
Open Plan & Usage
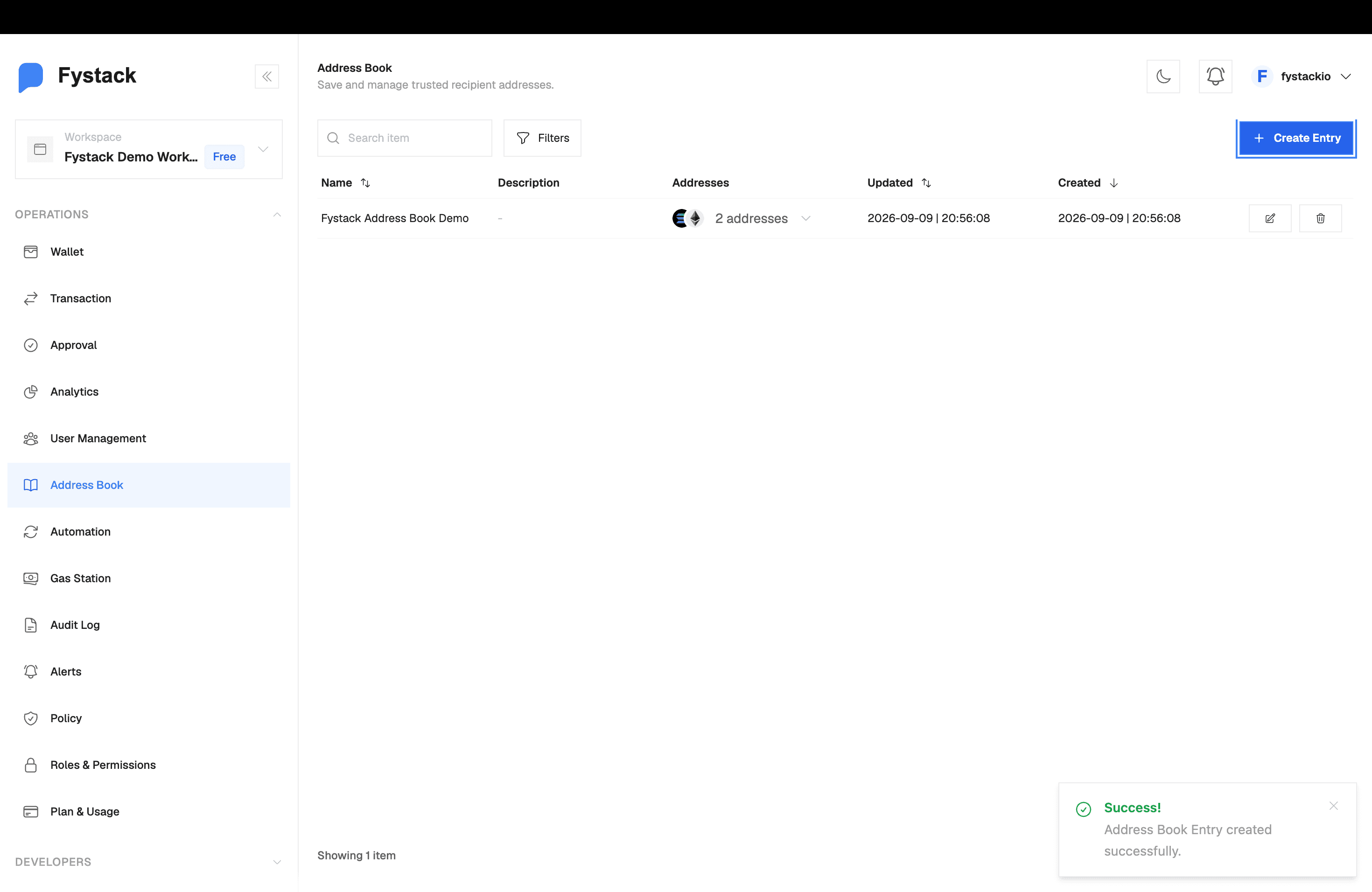click(x=149, y=812)
